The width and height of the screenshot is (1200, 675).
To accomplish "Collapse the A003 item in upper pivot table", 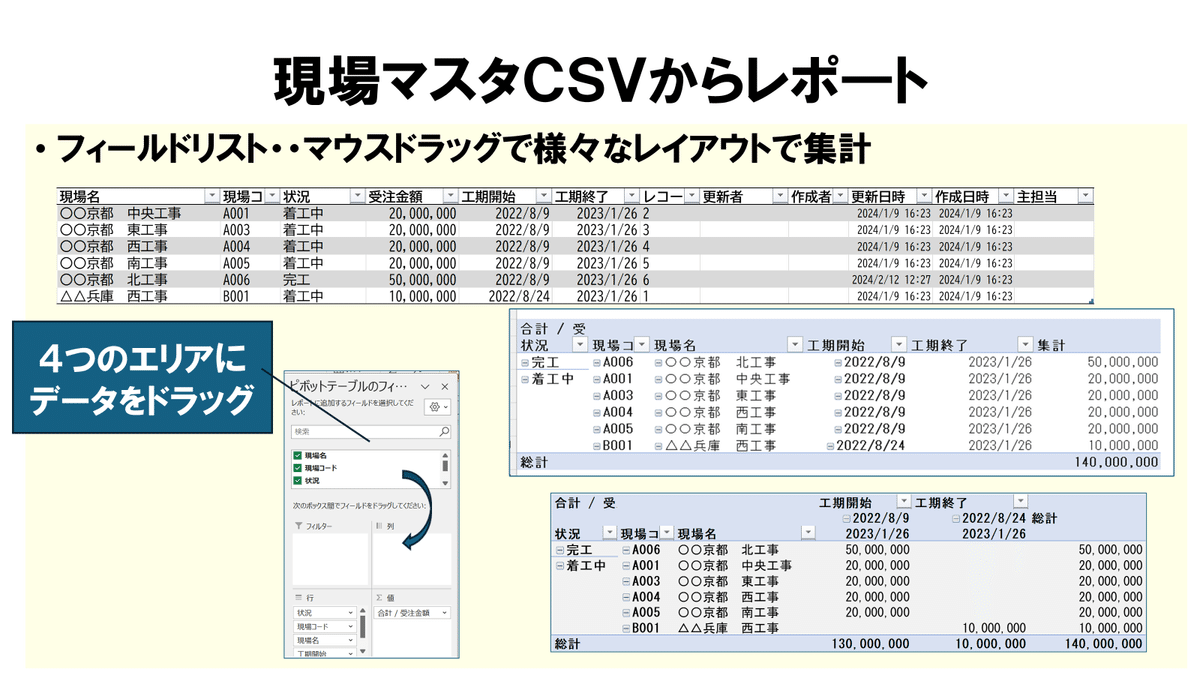I will [597, 396].
